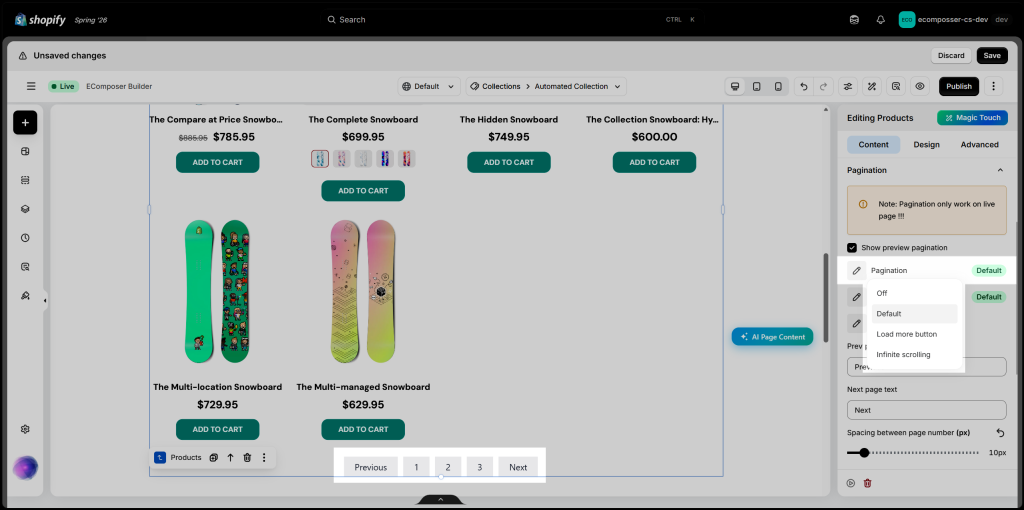This screenshot has width=1024, height=510.
Task: Open the Products toolbar three-dot menu
Action: (x=264, y=457)
